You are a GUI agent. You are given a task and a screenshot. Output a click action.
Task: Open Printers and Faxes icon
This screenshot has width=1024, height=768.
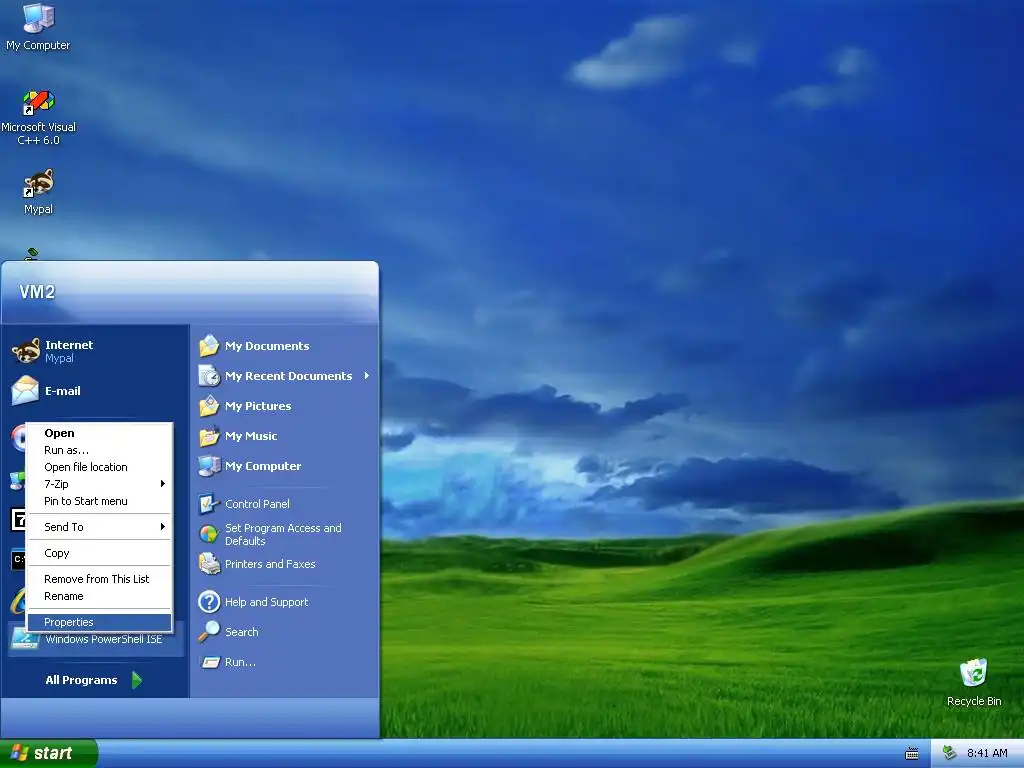click(x=209, y=564)
